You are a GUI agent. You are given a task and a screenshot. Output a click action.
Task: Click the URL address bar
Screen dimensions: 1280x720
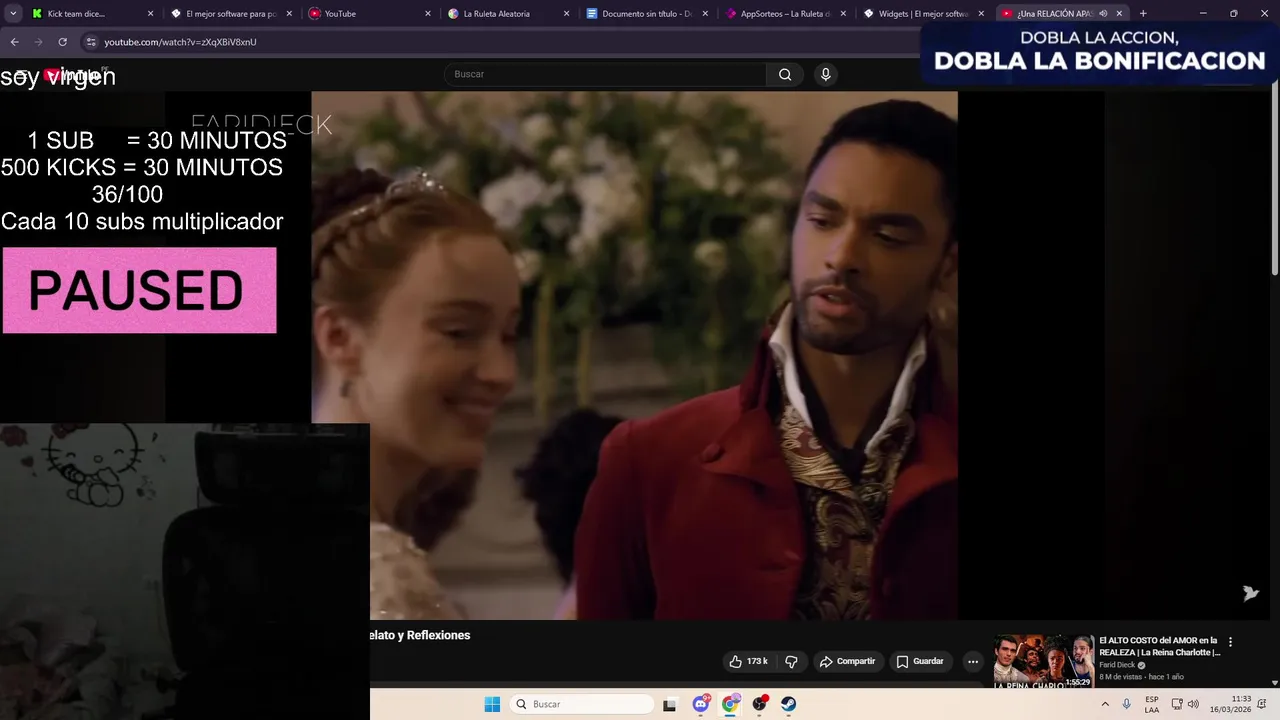tap(500, 42)
